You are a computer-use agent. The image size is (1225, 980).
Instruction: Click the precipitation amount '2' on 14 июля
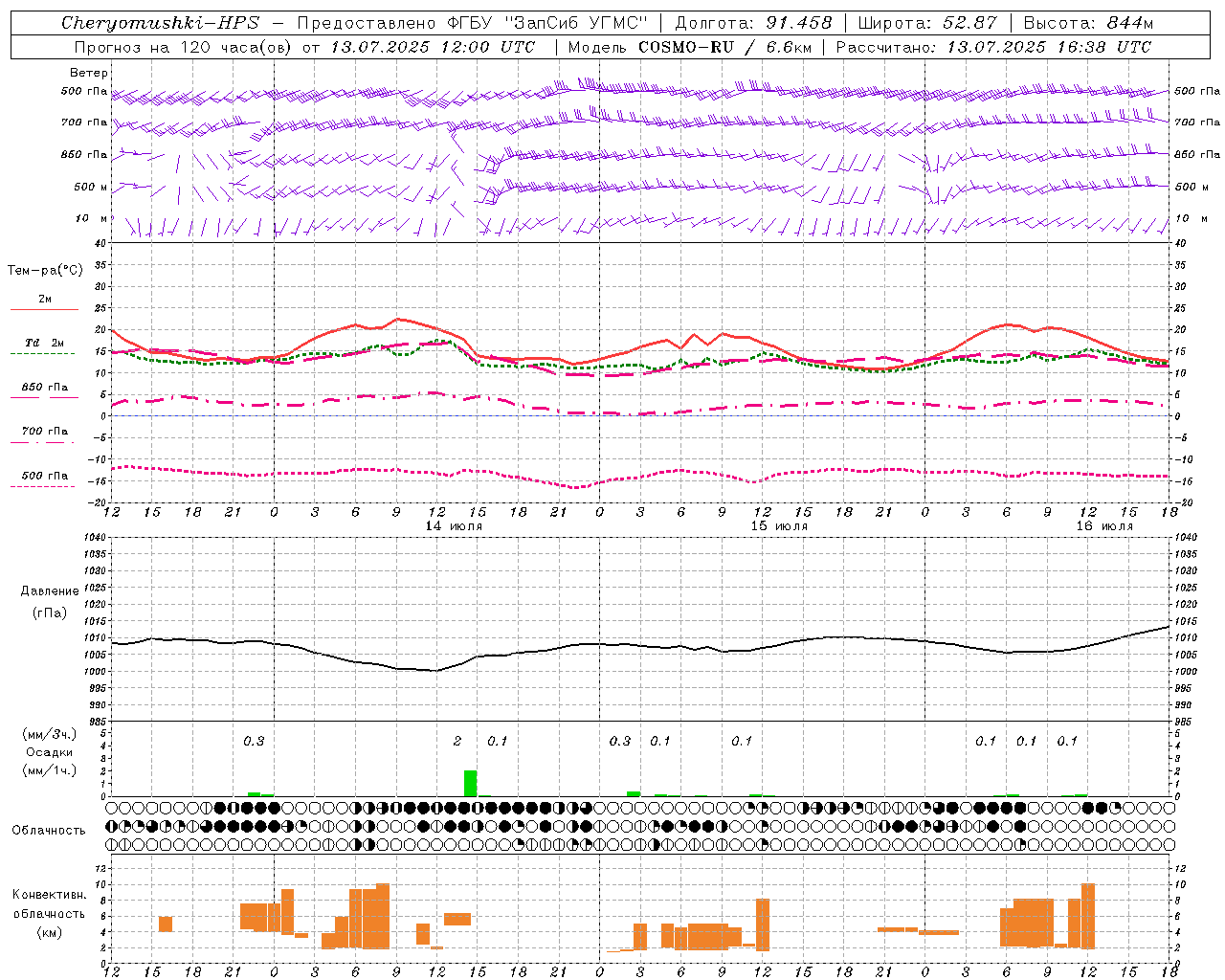pos(457,741)
